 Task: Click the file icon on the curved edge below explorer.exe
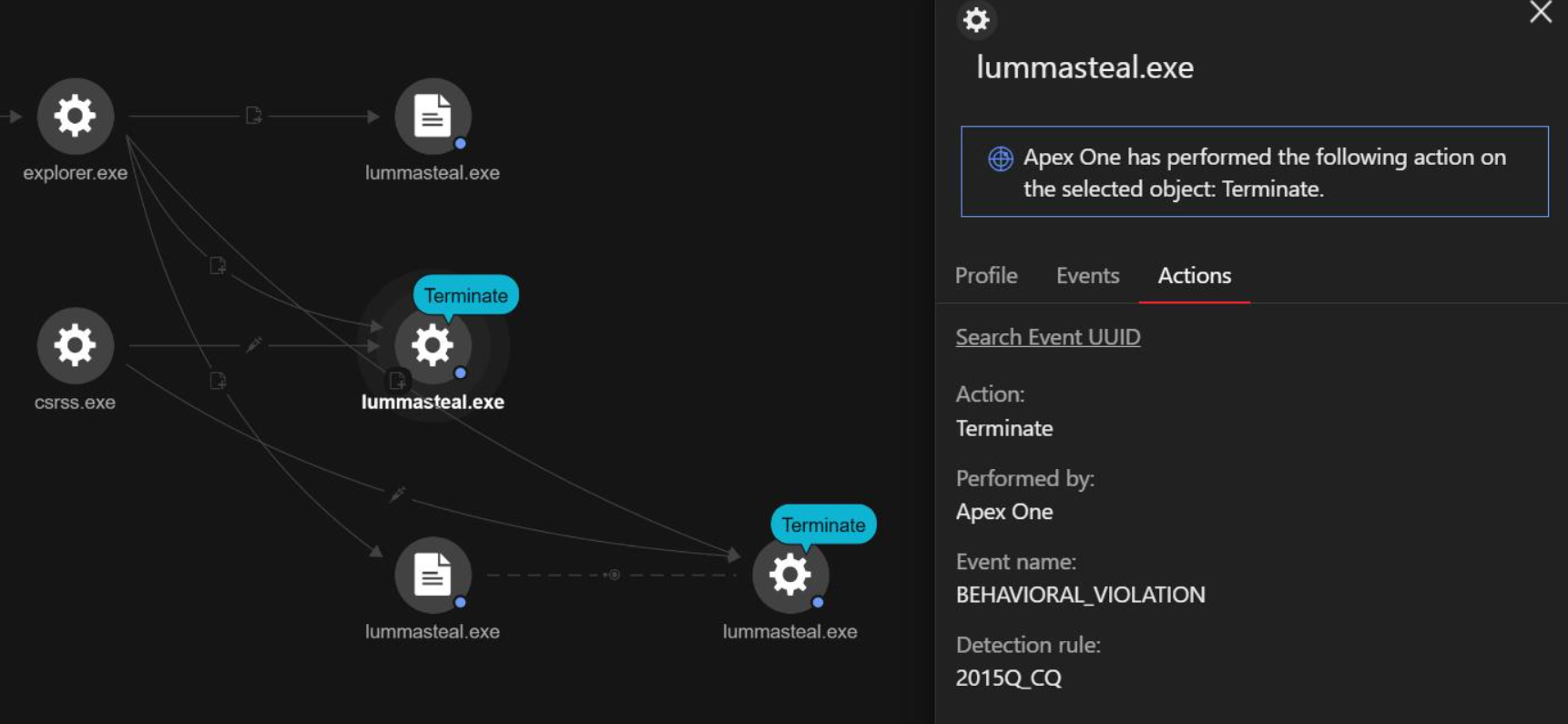(x=218, y=265)
